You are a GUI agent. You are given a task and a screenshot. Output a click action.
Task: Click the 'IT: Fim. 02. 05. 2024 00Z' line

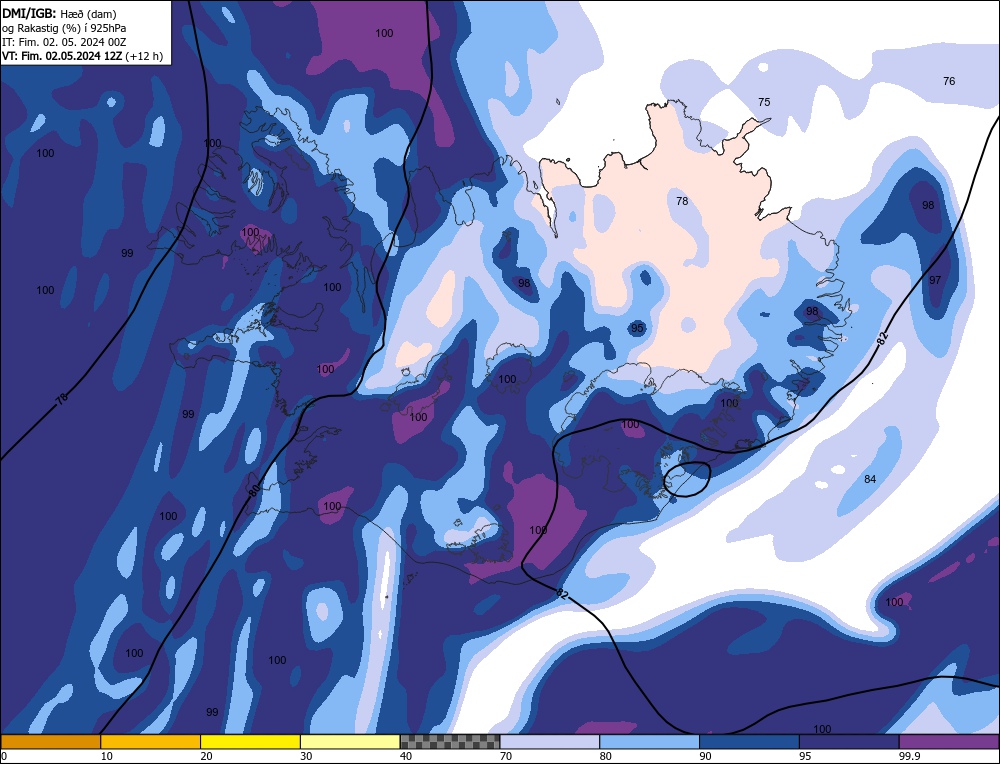click(x=64, y=42)
